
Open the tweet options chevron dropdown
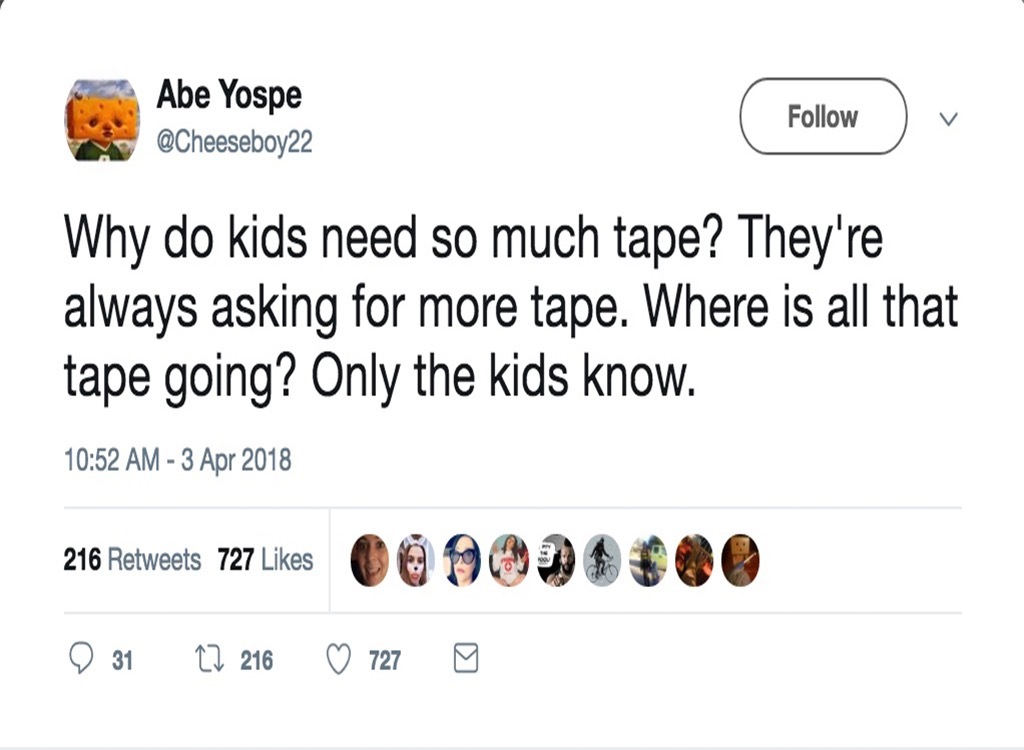946,118
